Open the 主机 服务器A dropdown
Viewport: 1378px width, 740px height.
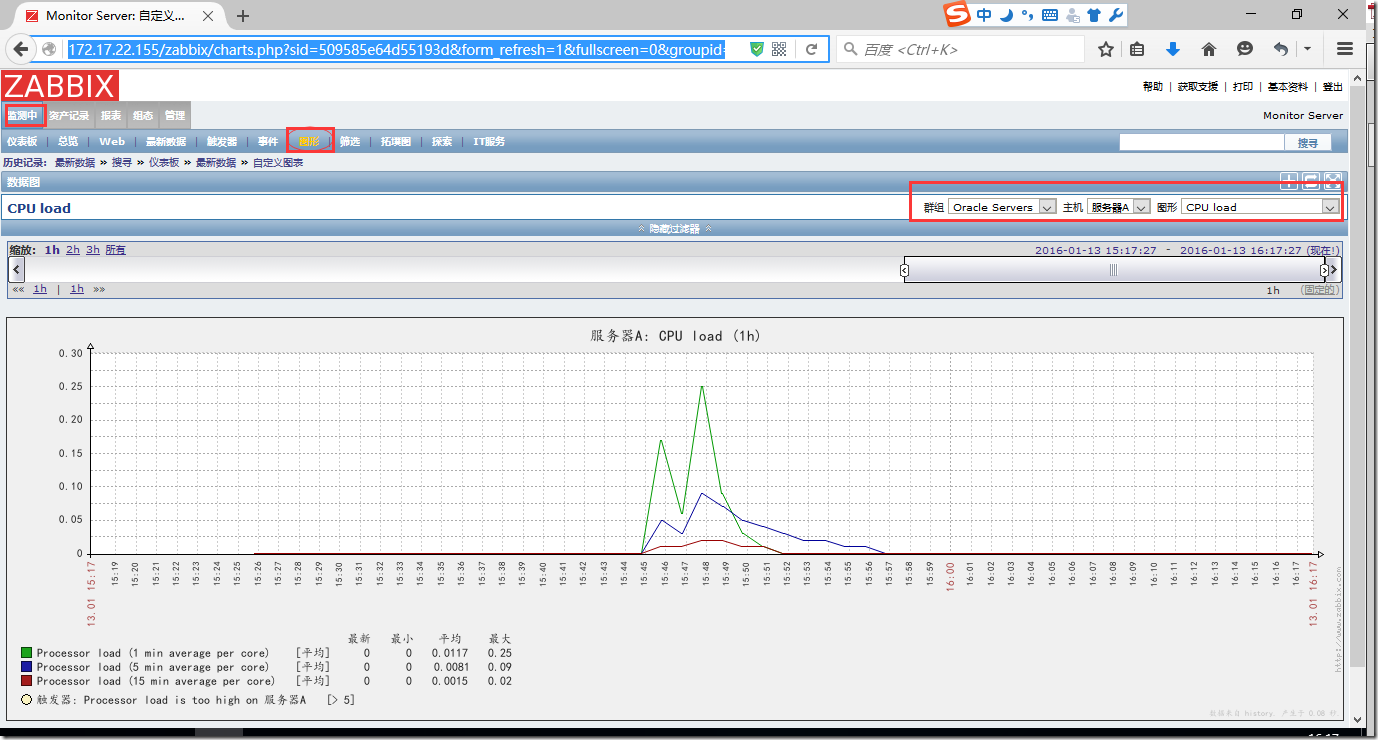point(1118,207)
